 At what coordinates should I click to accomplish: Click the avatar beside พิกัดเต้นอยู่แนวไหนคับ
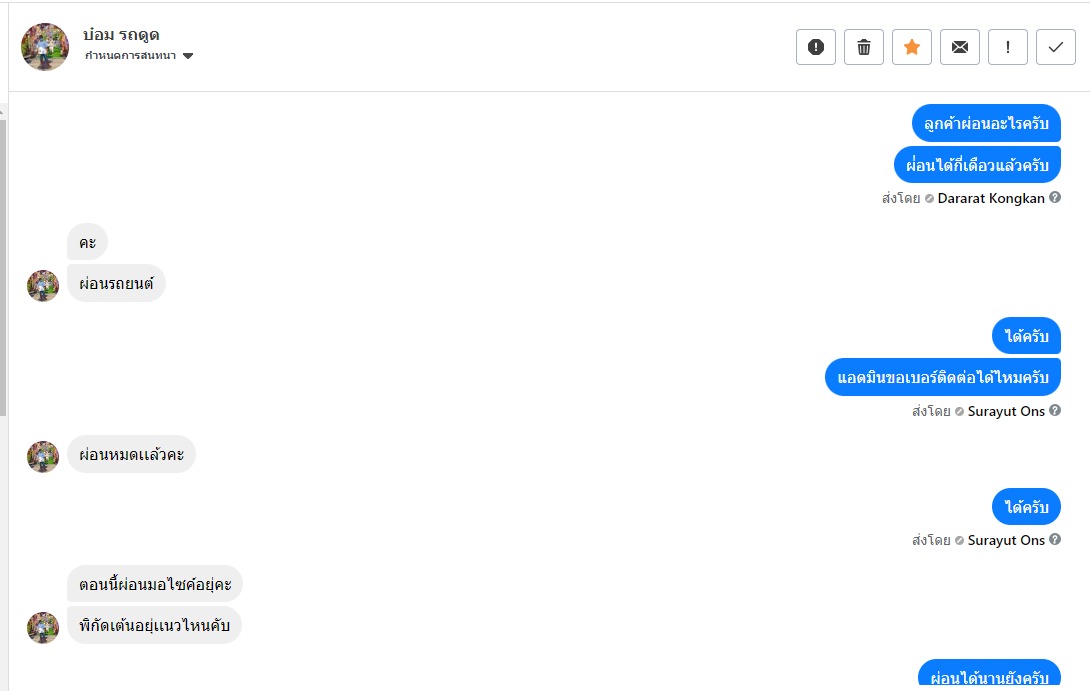43,628
